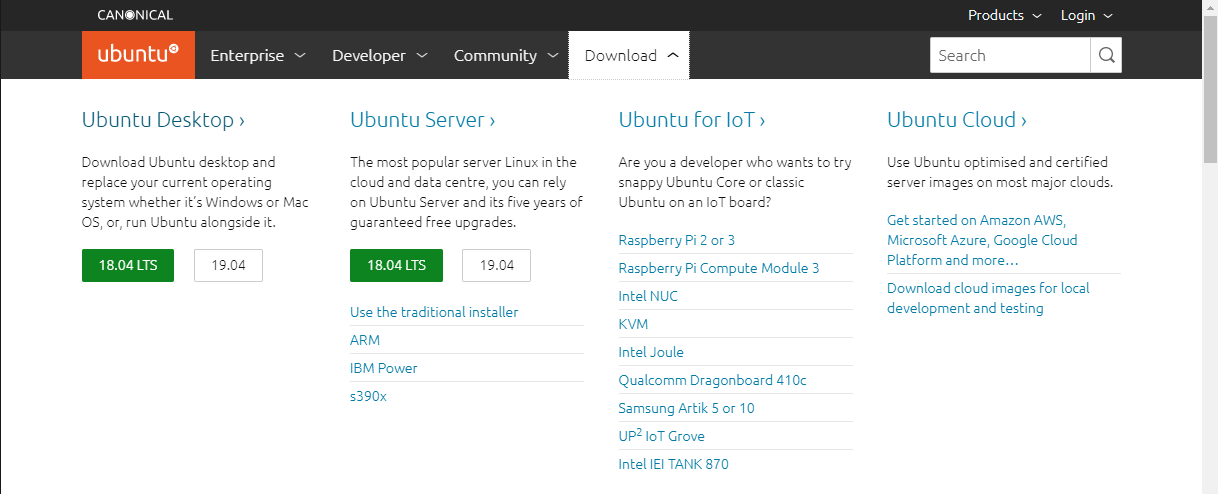Expand the Enterprise menu
This screenshot has width=1218, height=494.
point(258,55)
